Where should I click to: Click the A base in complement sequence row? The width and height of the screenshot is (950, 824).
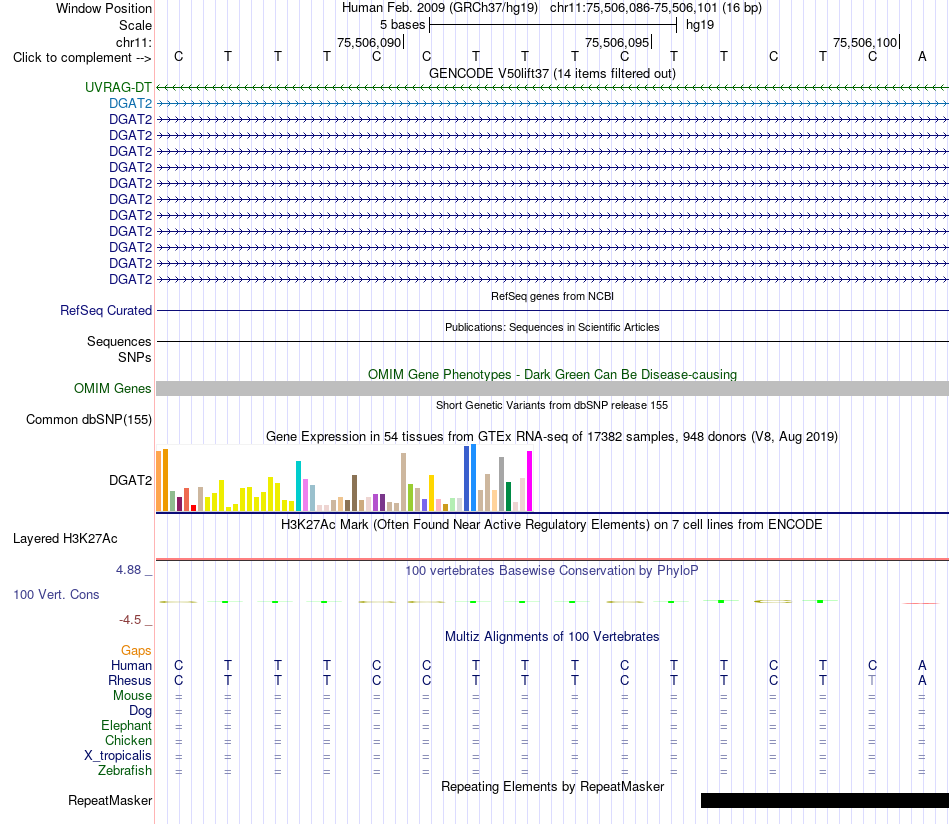point(922,56)
